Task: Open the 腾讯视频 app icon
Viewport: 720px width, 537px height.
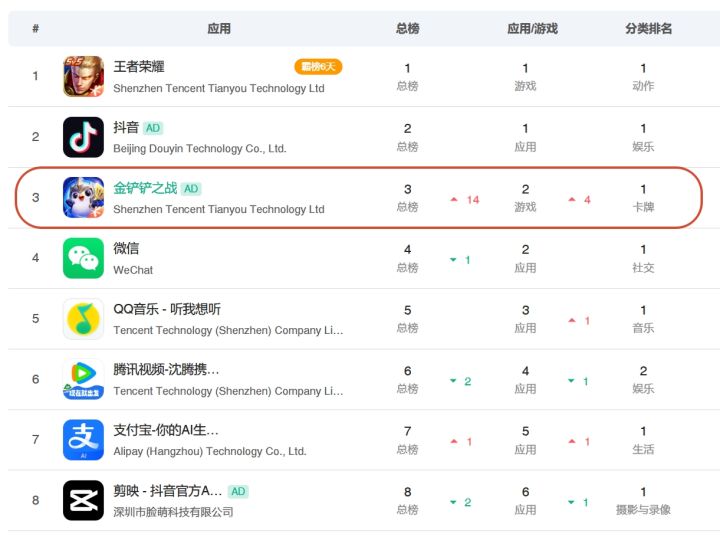Action: (x=83, y=379)
